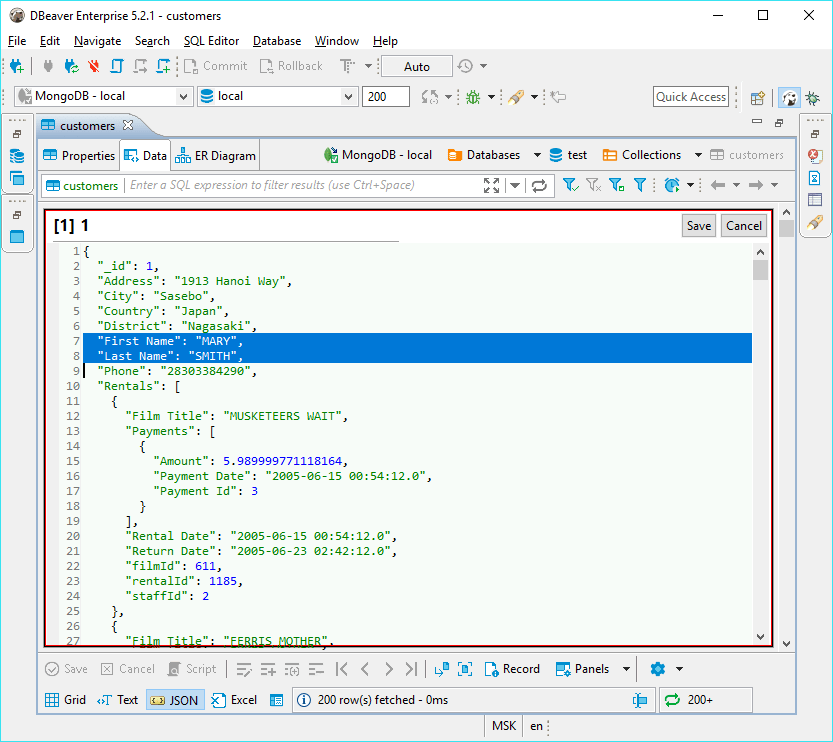This screenshot has width=833, height=742.
Task: Expand the filter input panel icon
Action: 491,185
